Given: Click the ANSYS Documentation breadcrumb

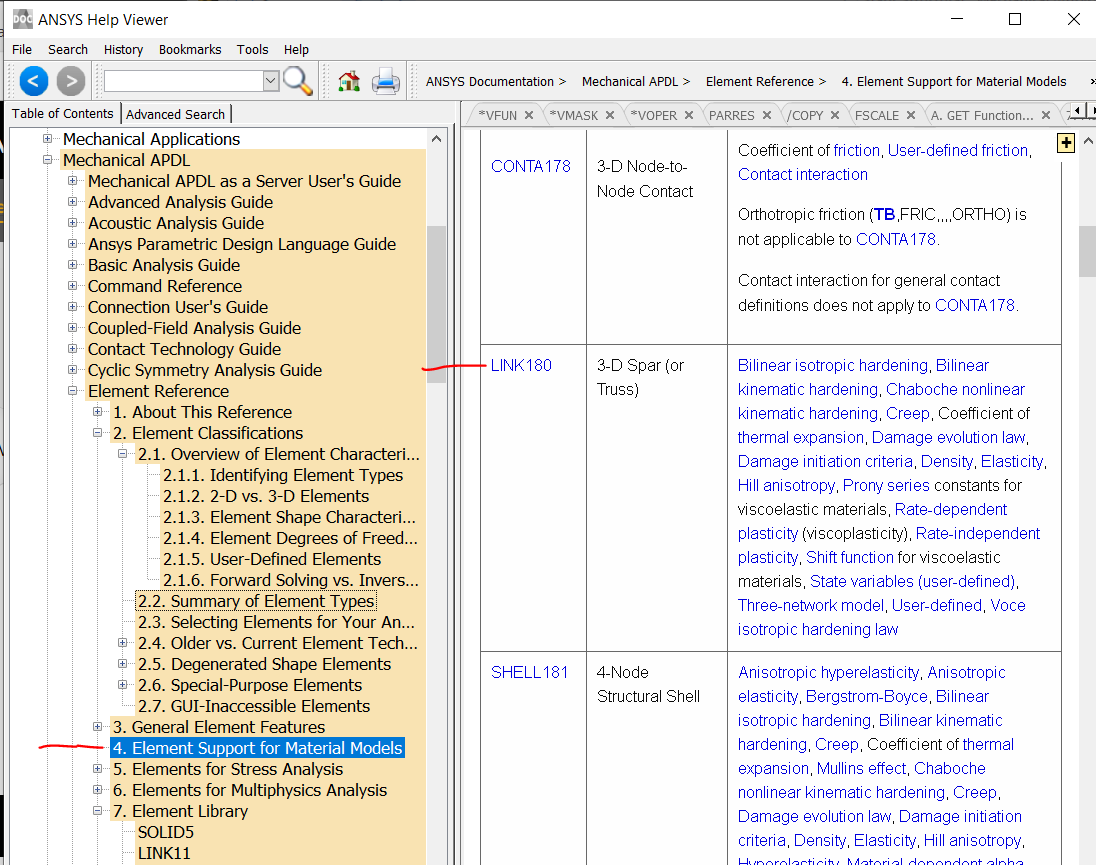Looking at the screenshot, I should 490,82.
